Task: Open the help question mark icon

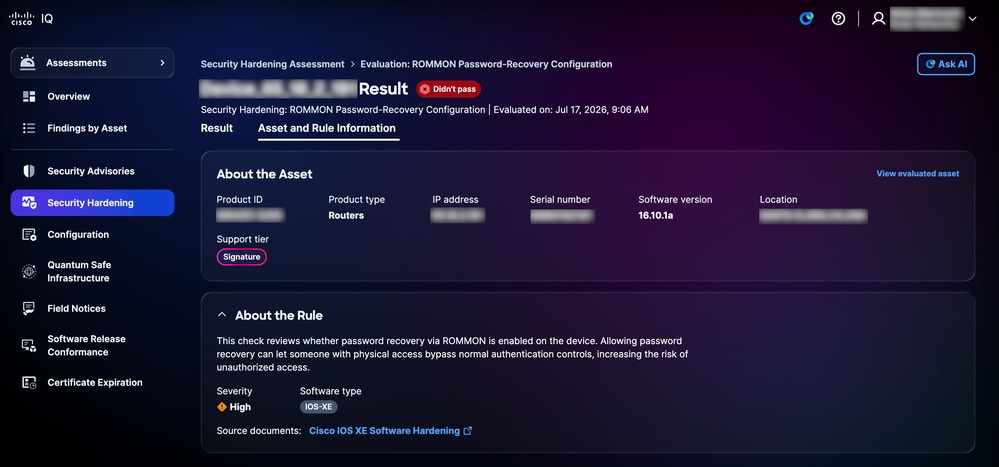Action: (x=838, y=18)
